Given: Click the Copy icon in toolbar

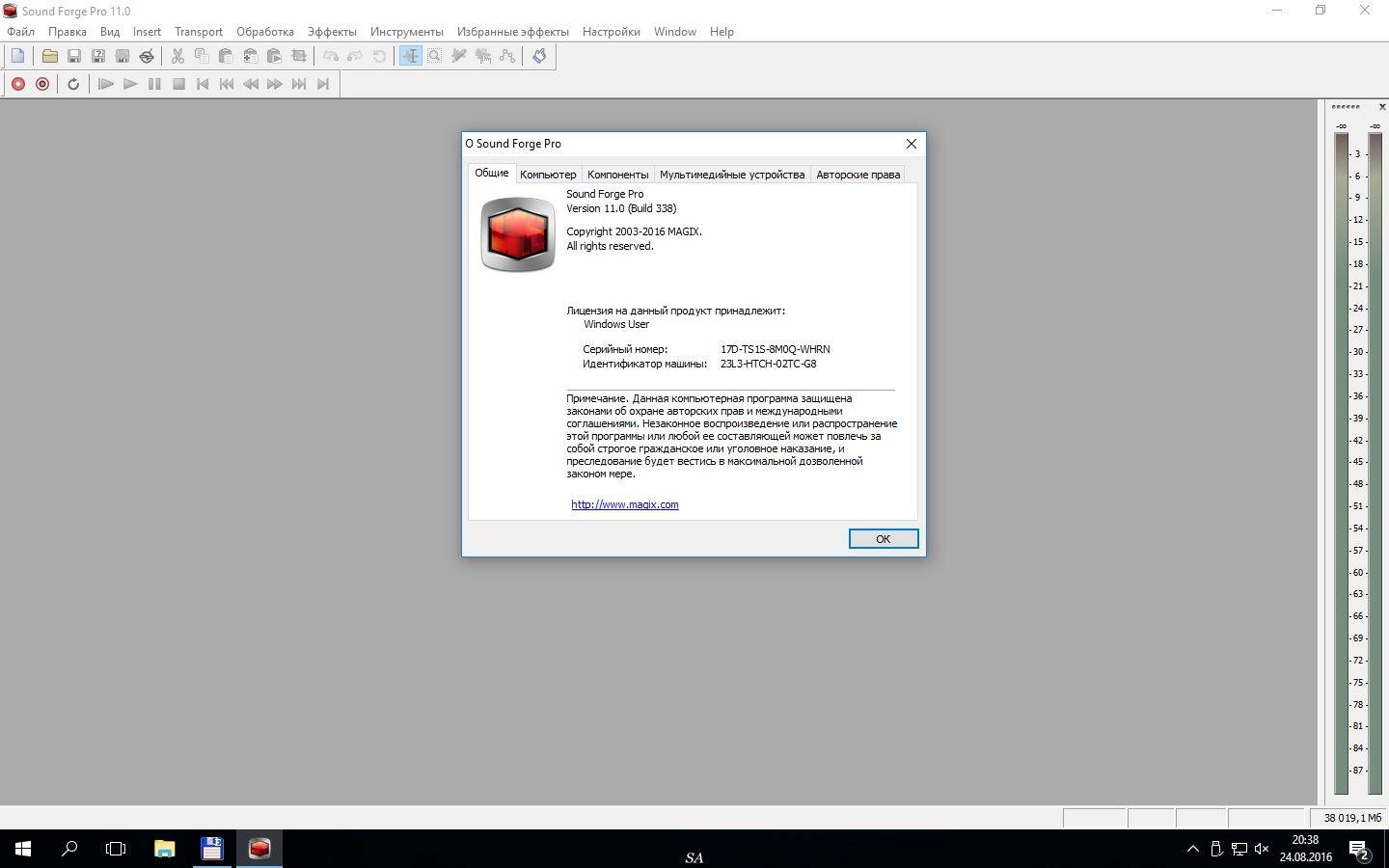Looking at the screenshot, I should [202, 56].
